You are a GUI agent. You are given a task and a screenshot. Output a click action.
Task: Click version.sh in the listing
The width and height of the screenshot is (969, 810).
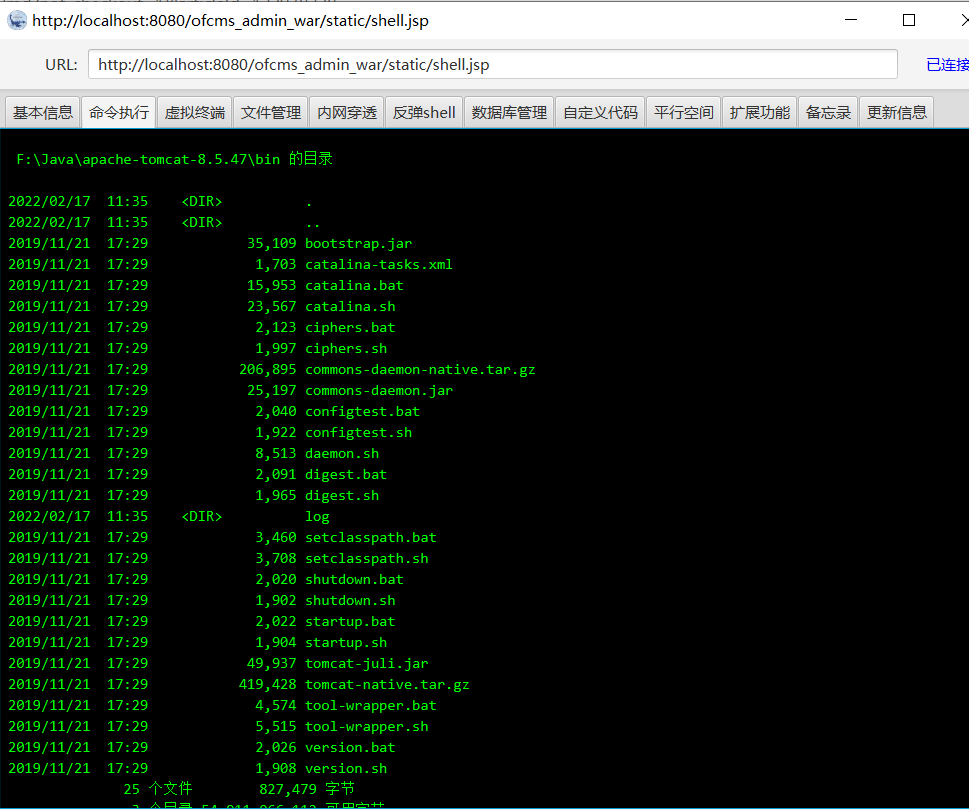coord(346,769)
